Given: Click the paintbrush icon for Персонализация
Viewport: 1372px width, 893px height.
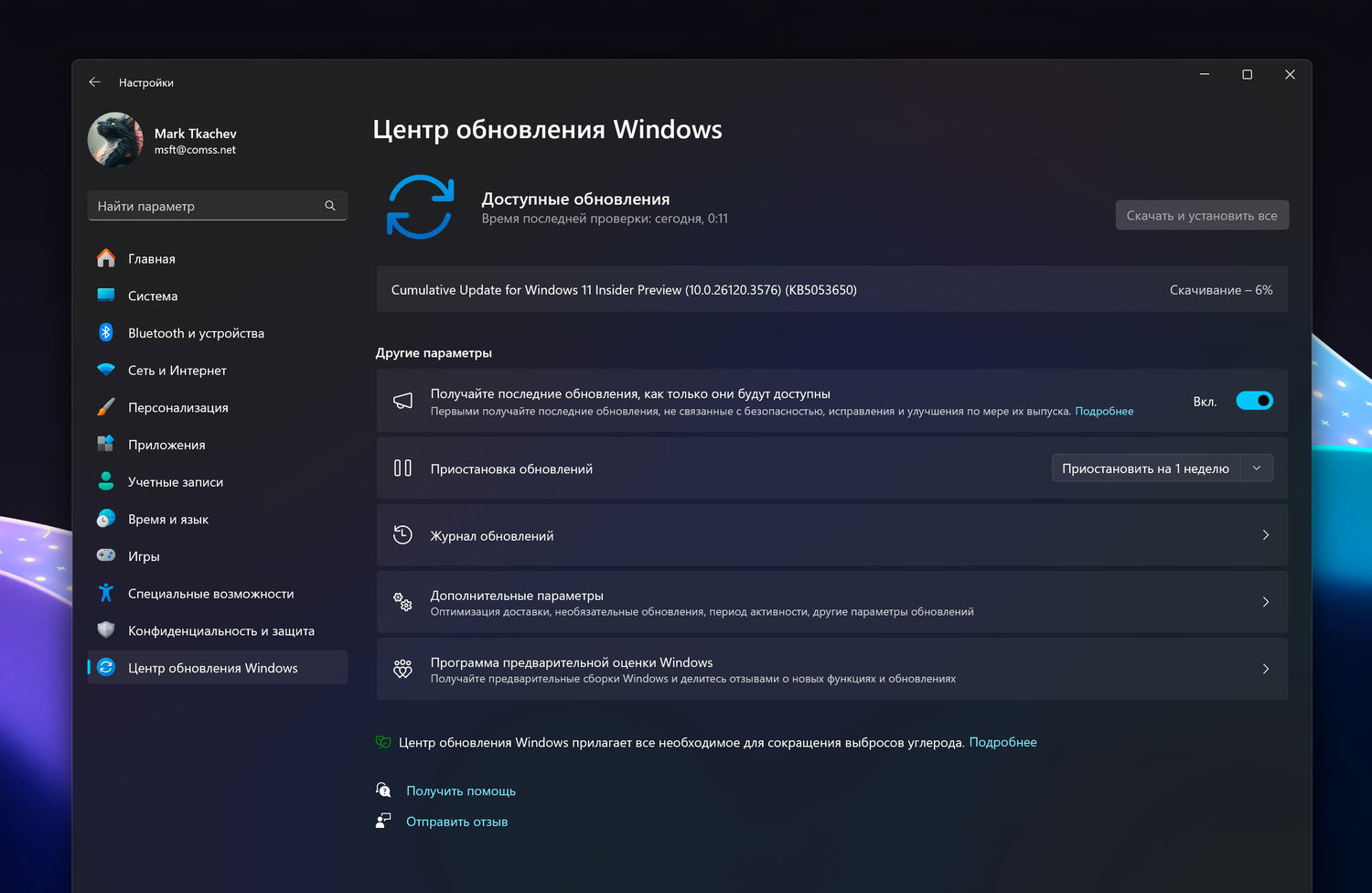Looking at the screenshot, I should tap(106, 407).
